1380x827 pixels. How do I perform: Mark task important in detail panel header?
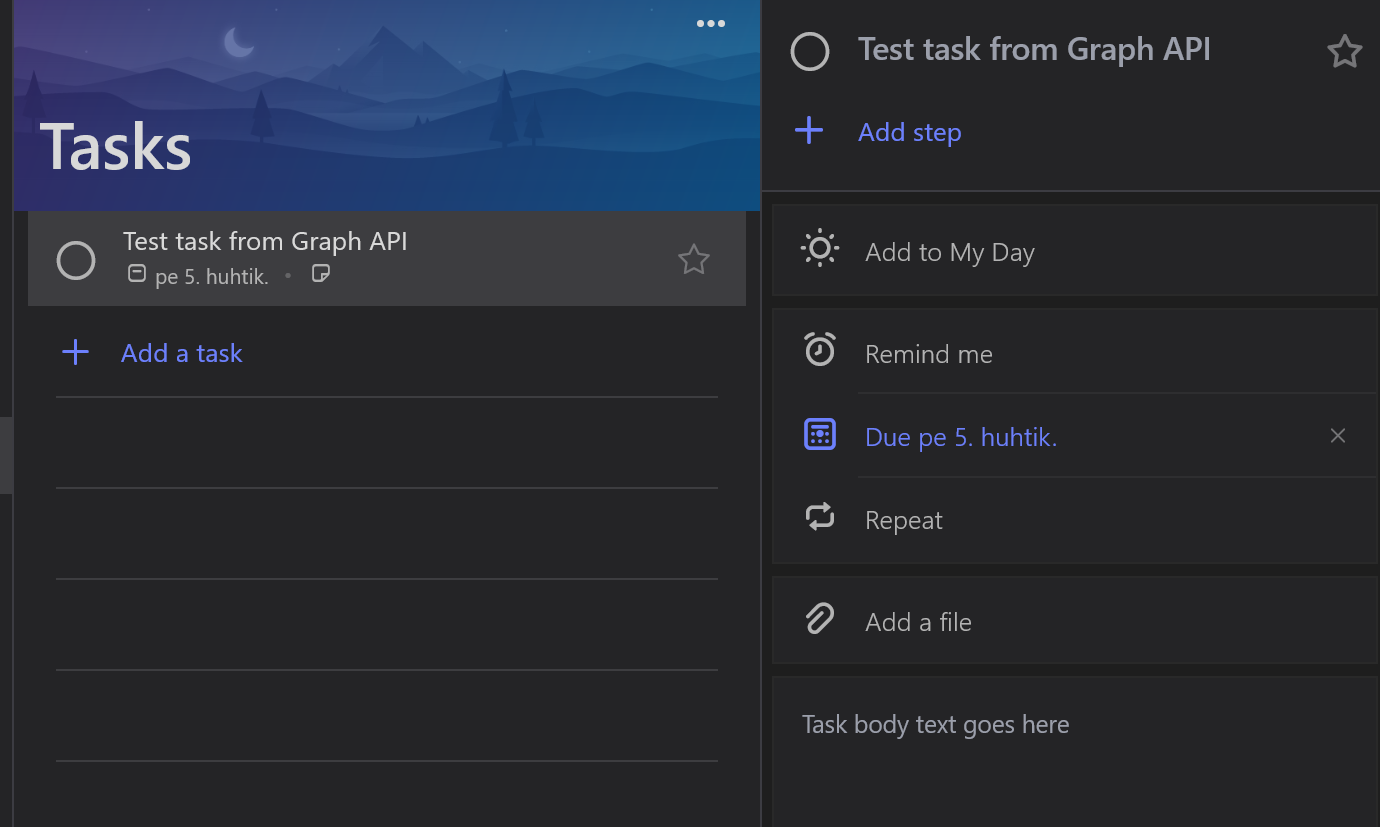[1343, 51]
